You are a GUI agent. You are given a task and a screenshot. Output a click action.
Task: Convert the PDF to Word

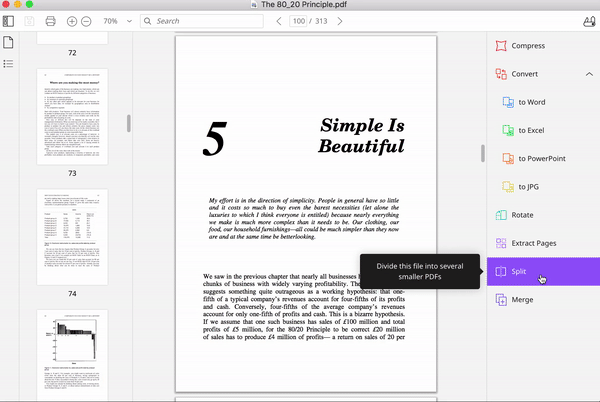pyautogui.click(x=532, y=102)
